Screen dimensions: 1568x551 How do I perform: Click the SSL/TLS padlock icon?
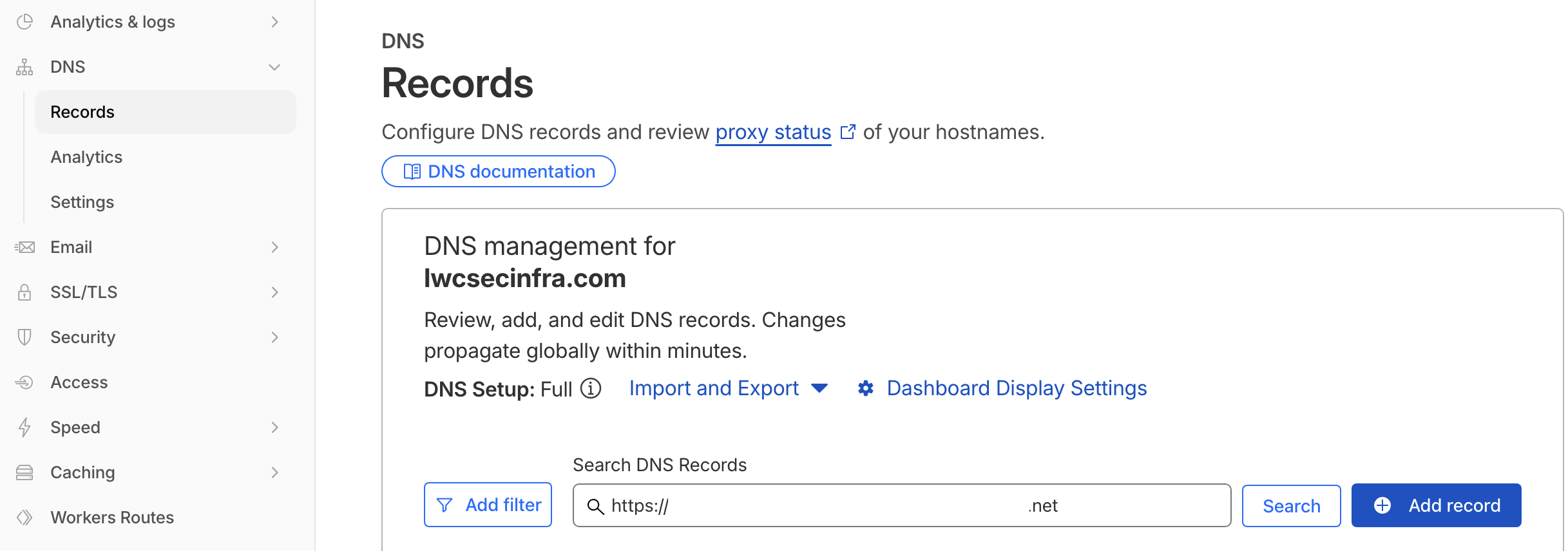(24, 292)
